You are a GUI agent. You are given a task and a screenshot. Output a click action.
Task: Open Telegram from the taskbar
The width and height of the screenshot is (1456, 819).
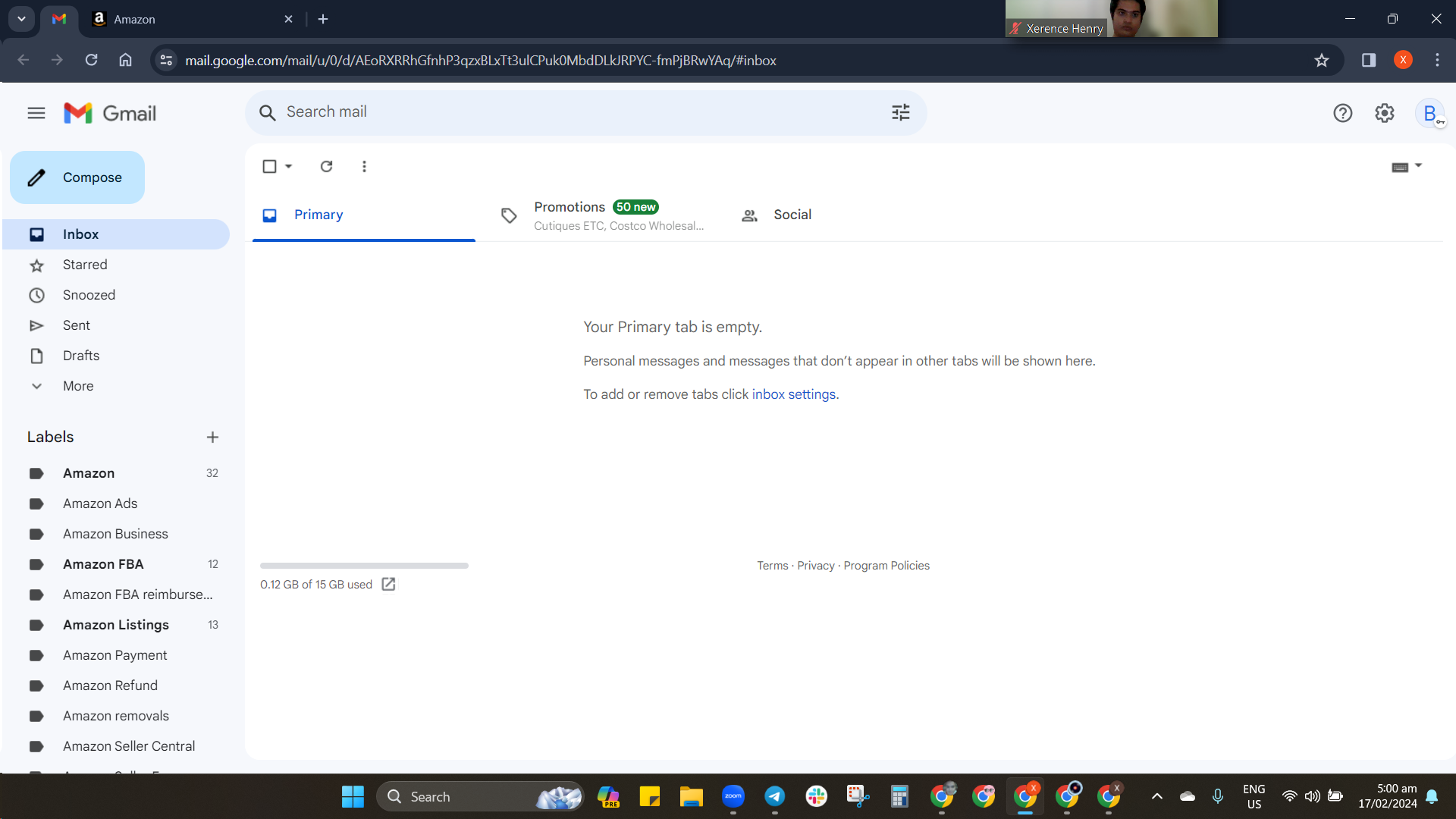point(774,796)
